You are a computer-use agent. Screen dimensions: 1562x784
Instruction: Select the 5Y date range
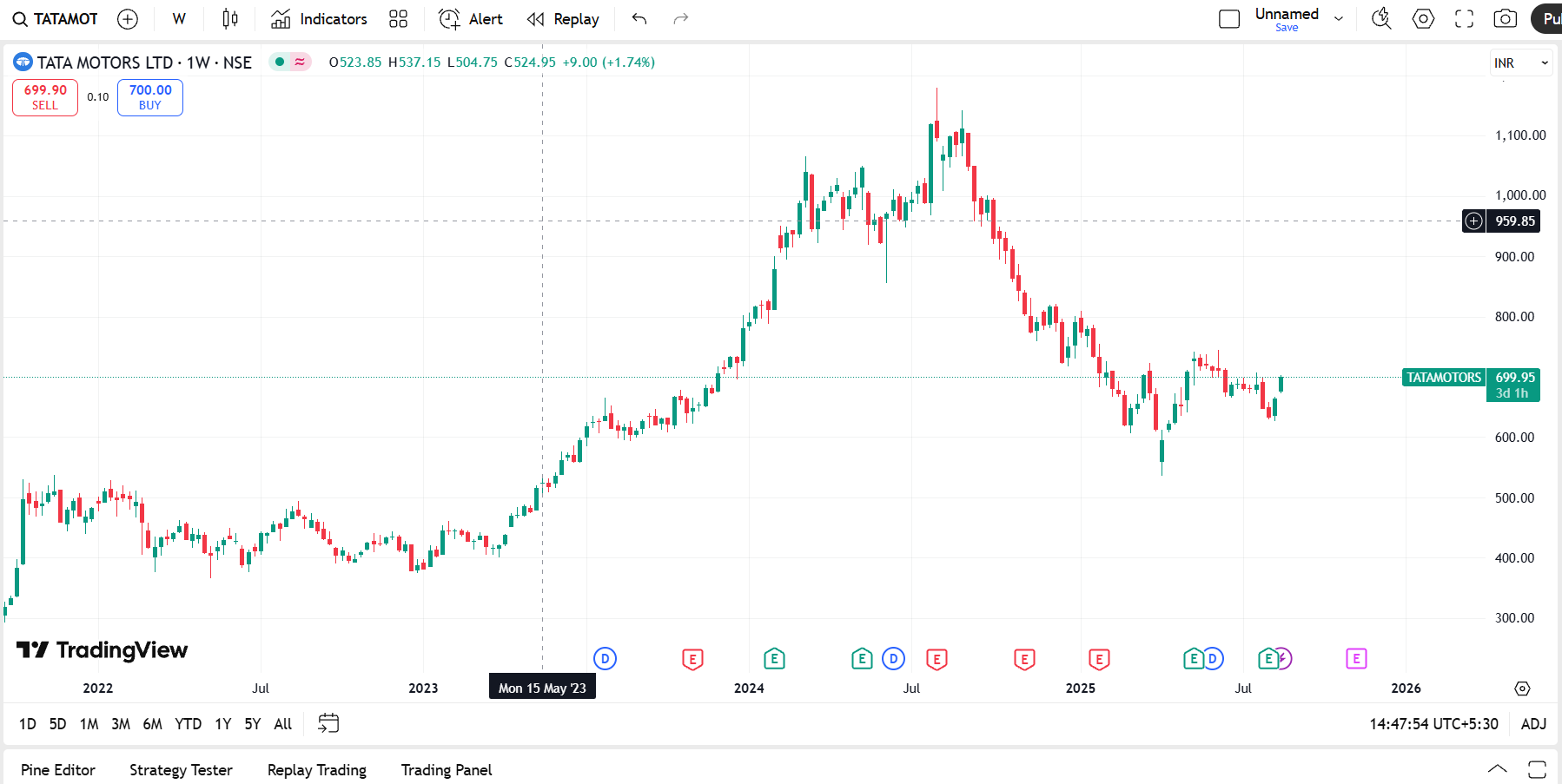pos(253,724)
